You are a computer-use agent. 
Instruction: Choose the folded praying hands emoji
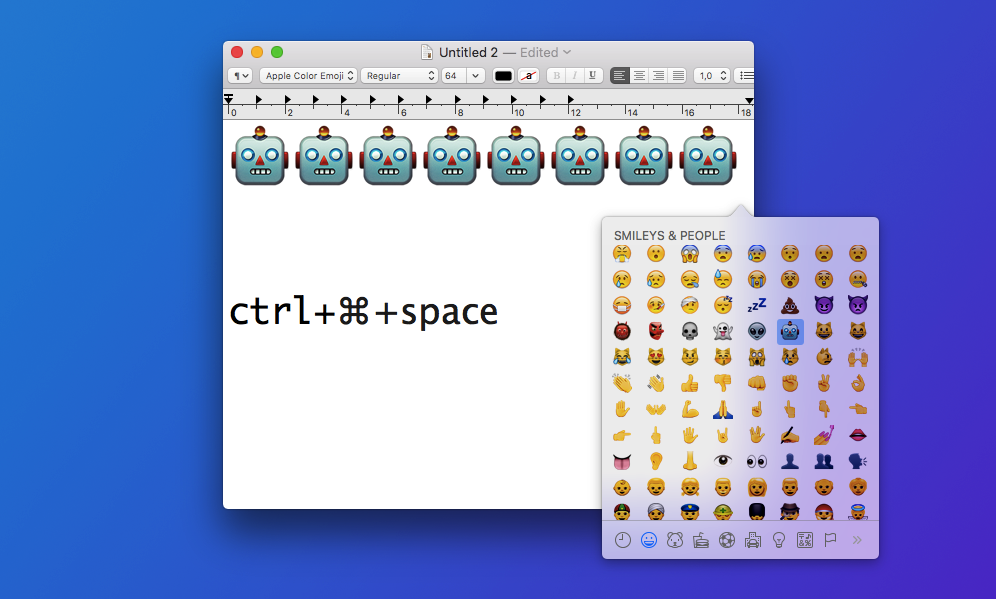pos(723,410)
